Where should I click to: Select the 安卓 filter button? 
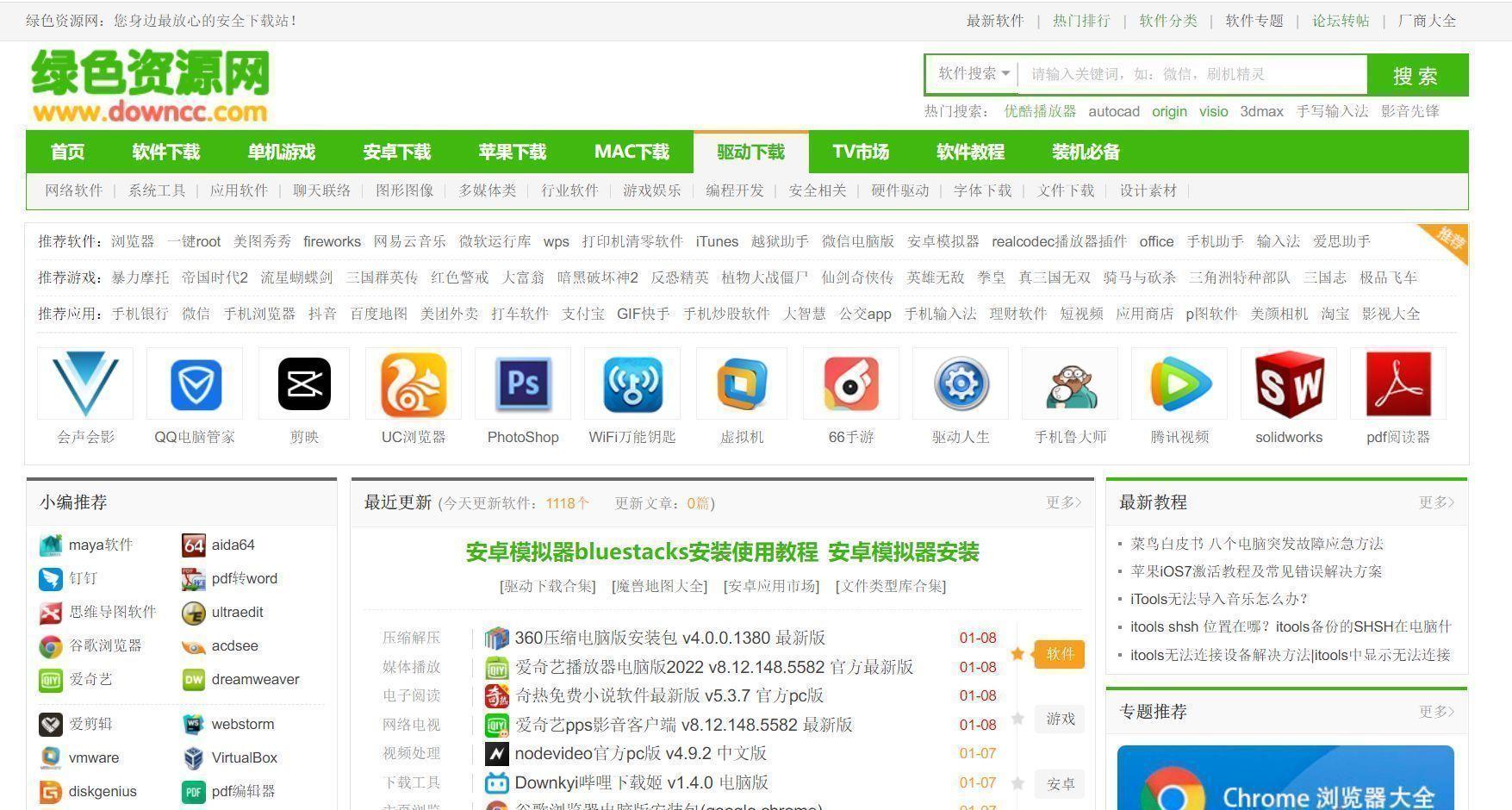click(1060, 784)
